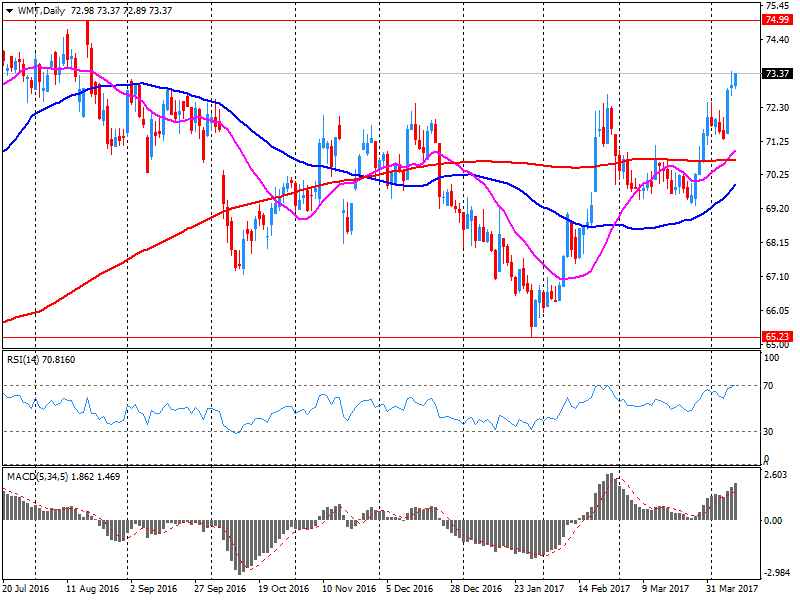This screenshot has width=800, height=600.
Task: Select the 74.99 red resistance price tag
Action: (777, 19)
